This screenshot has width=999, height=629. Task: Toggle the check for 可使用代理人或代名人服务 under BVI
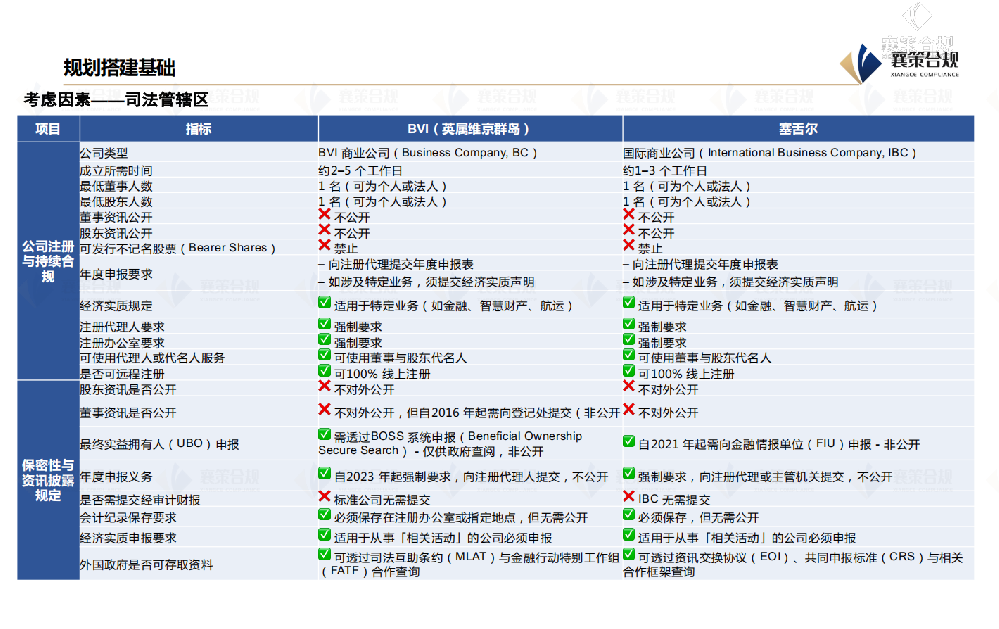(325, 355)
